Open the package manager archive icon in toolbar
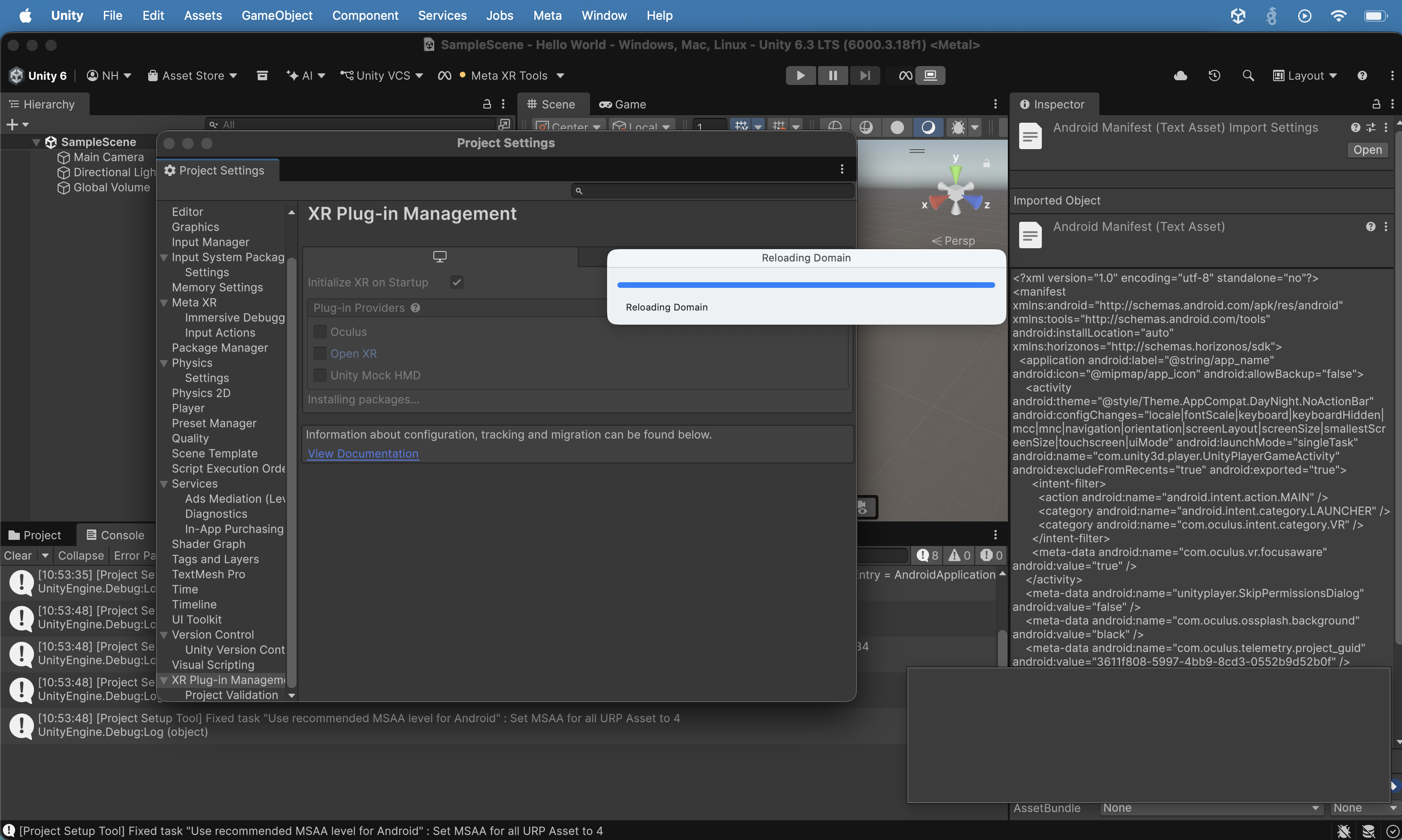The height and width of the screenshot is (840, 1402). [262, 76]
